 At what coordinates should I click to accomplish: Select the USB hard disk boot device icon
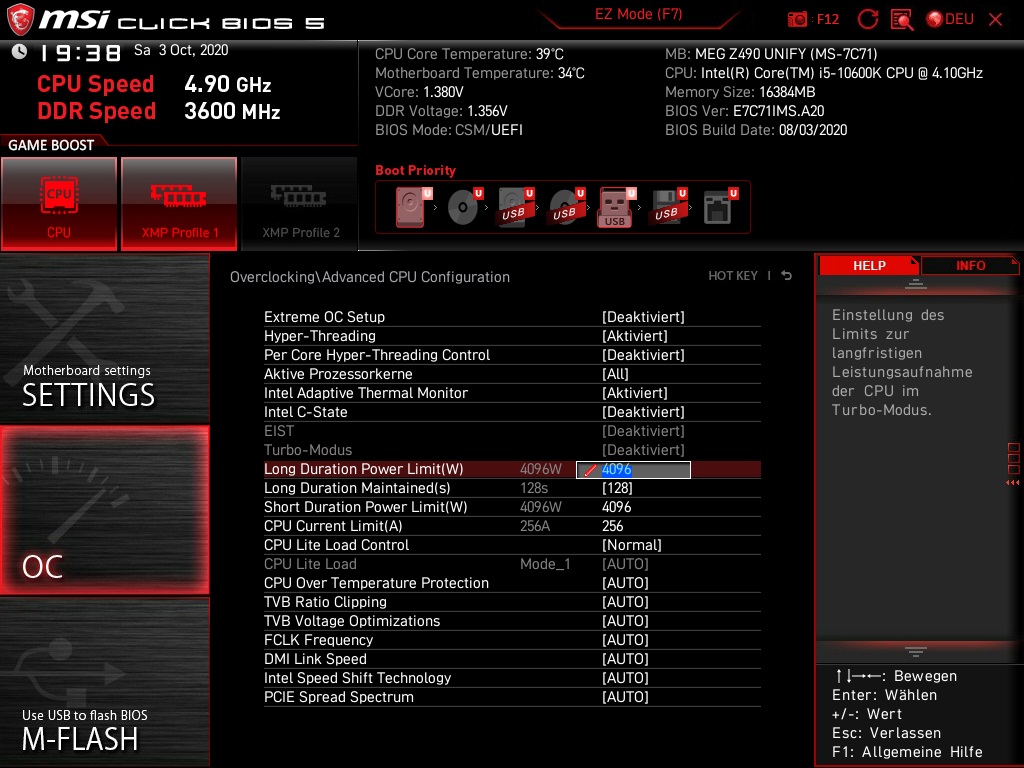click(515, 207)
